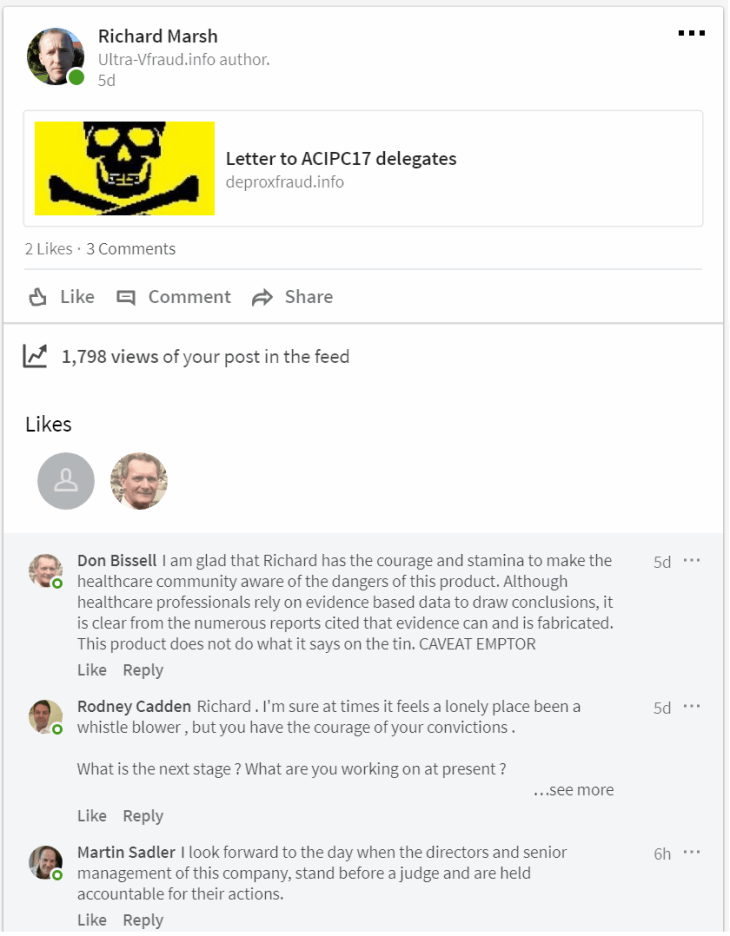The width and height of the screenshot is (730, 936).
Task: Click the thumbs-up Like icon on the post
Action: pyautogui.click(x=38, y=297)
